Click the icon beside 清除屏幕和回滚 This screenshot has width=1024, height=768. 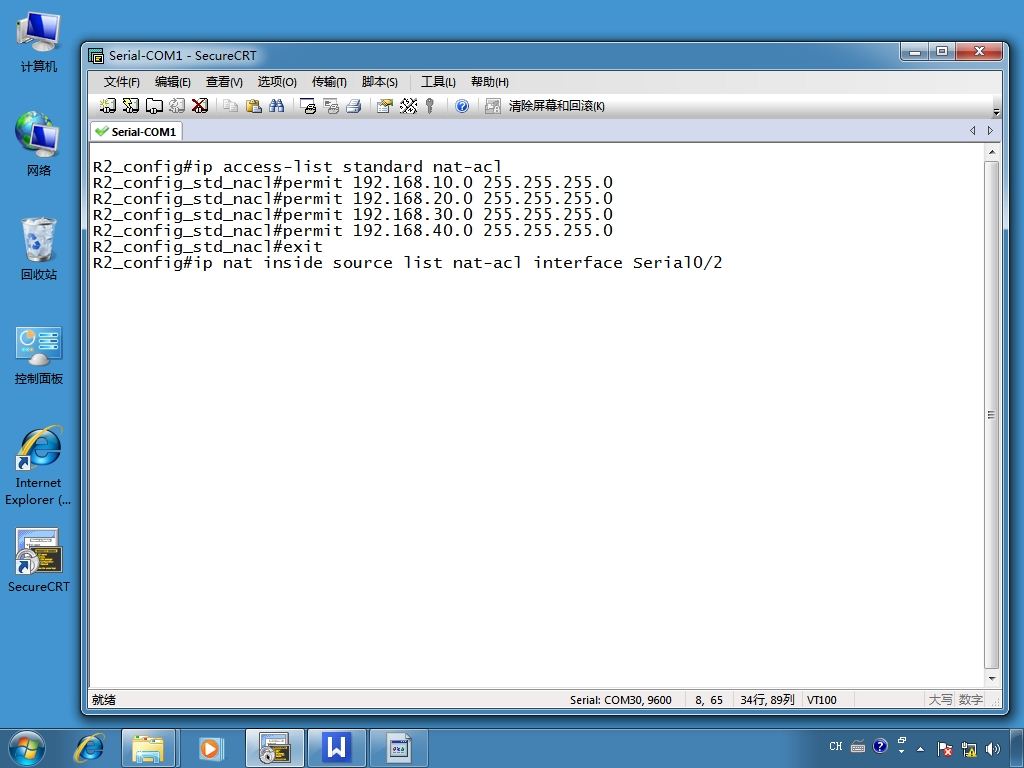tap(492, 105)
